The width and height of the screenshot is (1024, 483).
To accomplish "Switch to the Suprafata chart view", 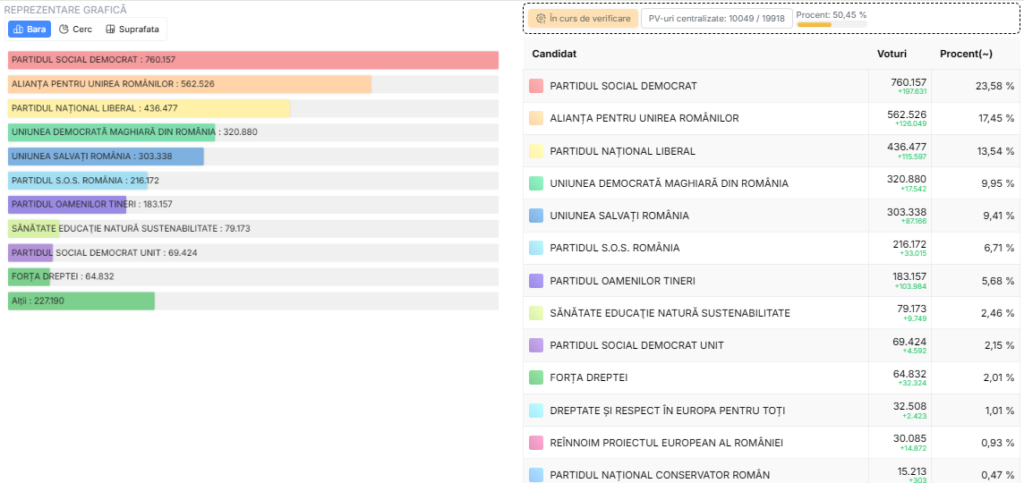I will [x=133, y=29].
